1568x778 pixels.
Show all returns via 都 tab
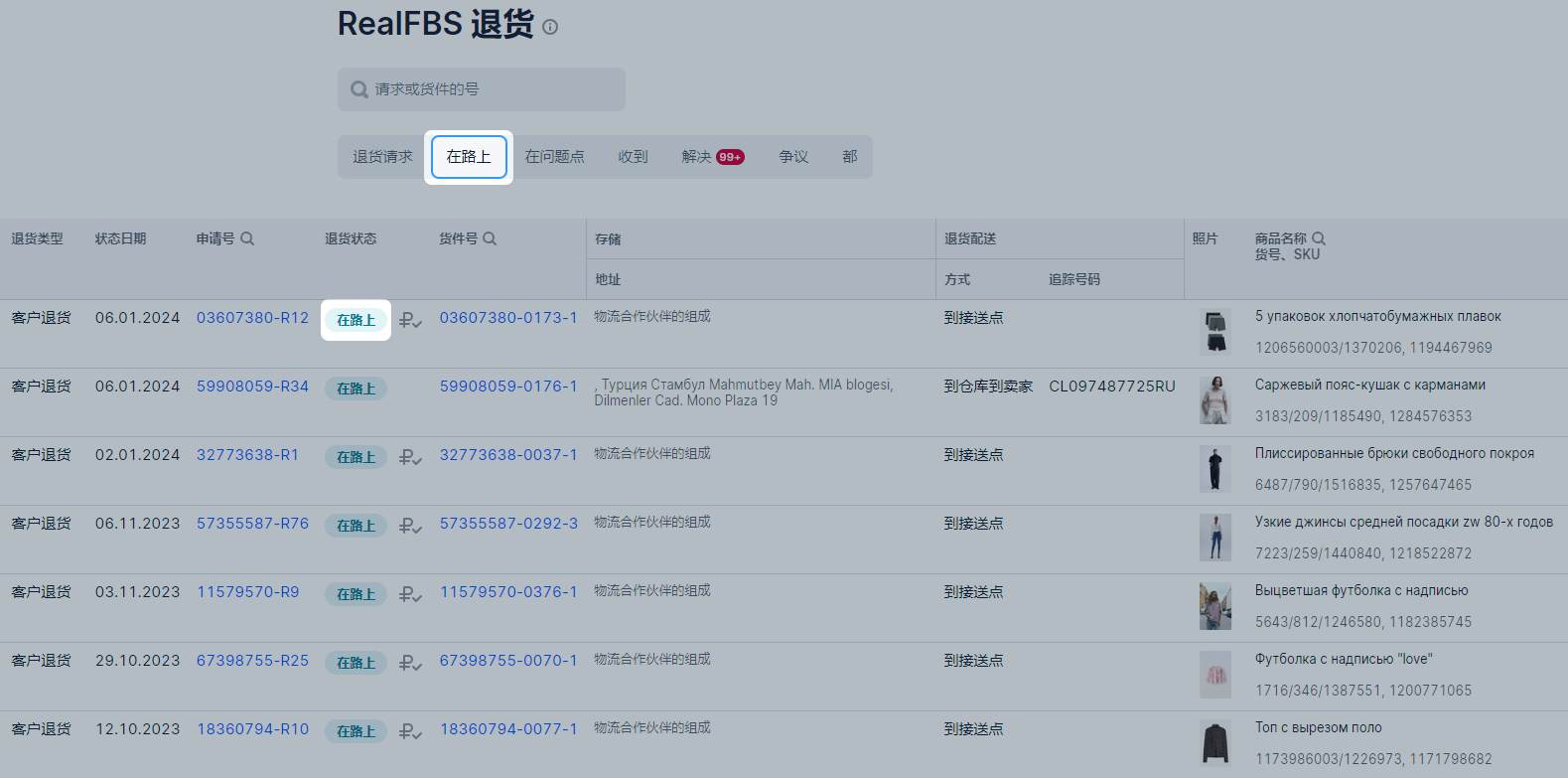point(850,157)
